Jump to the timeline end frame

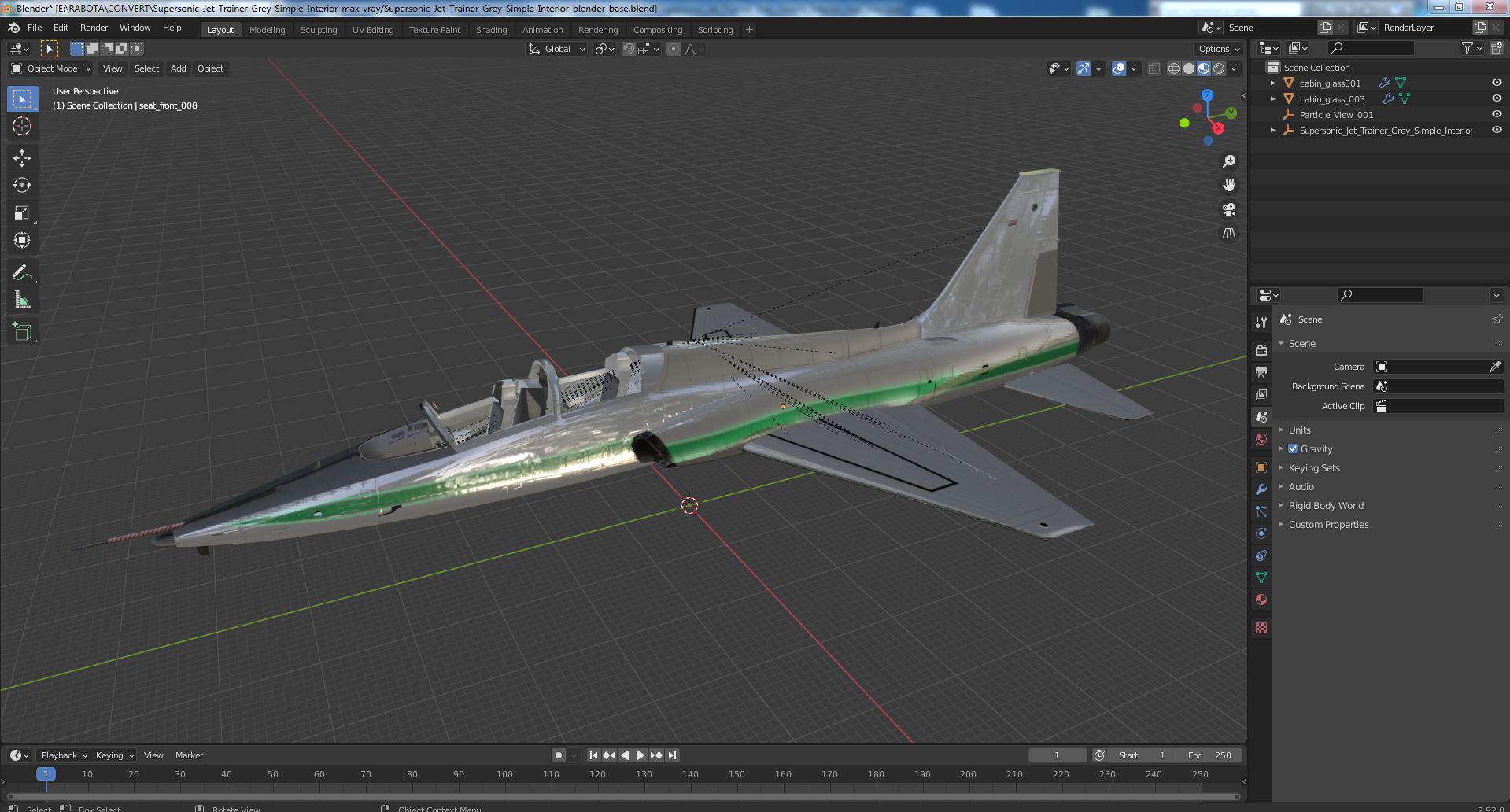[x=672, y=755]
